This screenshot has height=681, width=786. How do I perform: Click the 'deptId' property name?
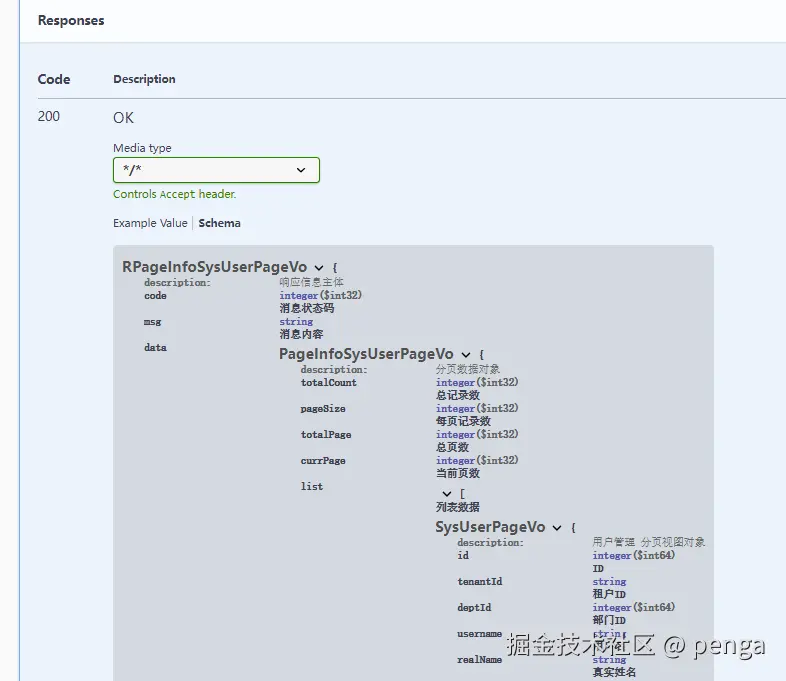point(474,607)
